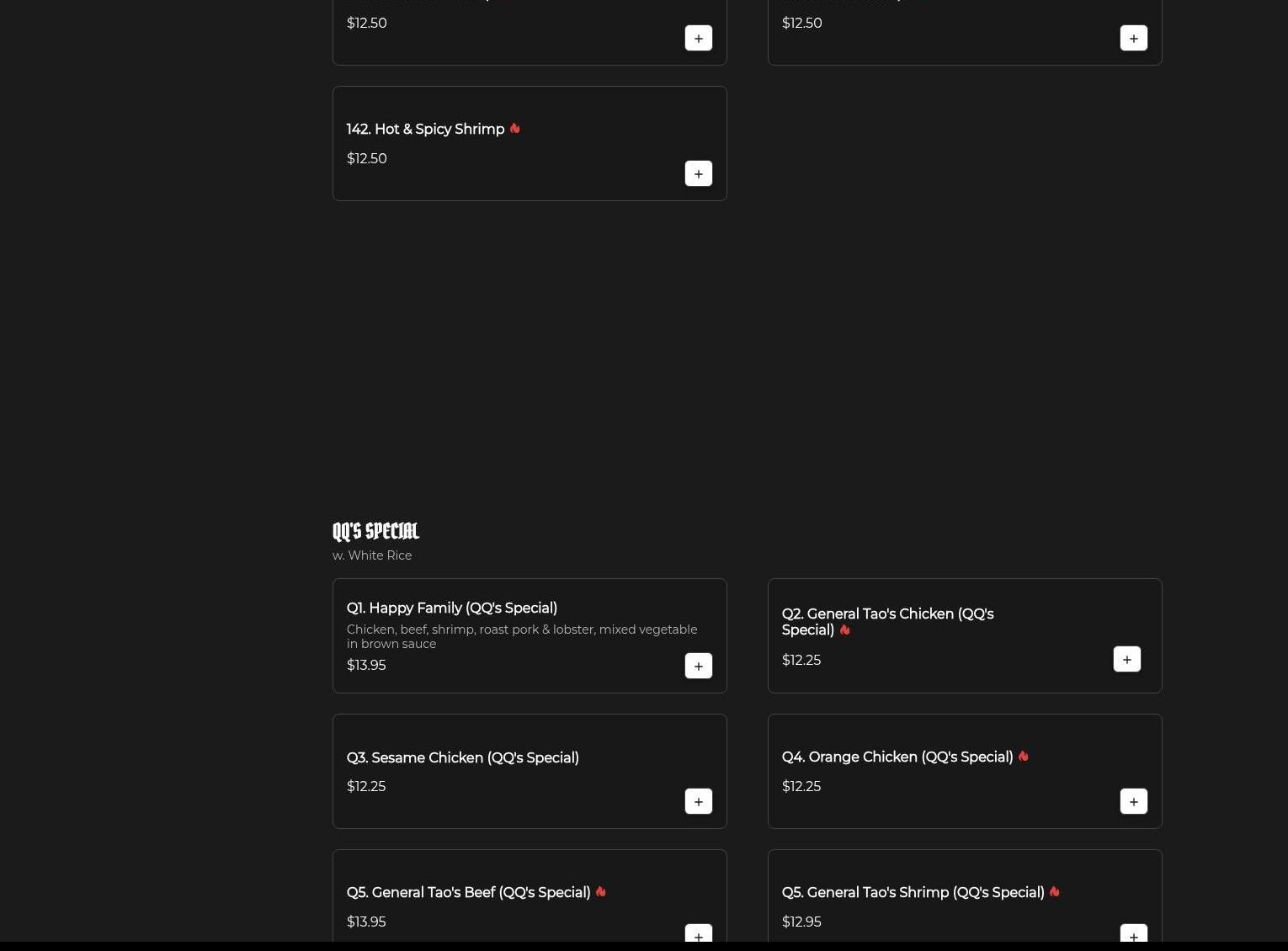Screen dimensions: 1288x951
Task: Click the $13.95 price of Q5. General Tao's Beef
Action: click(x=366, y=922)
